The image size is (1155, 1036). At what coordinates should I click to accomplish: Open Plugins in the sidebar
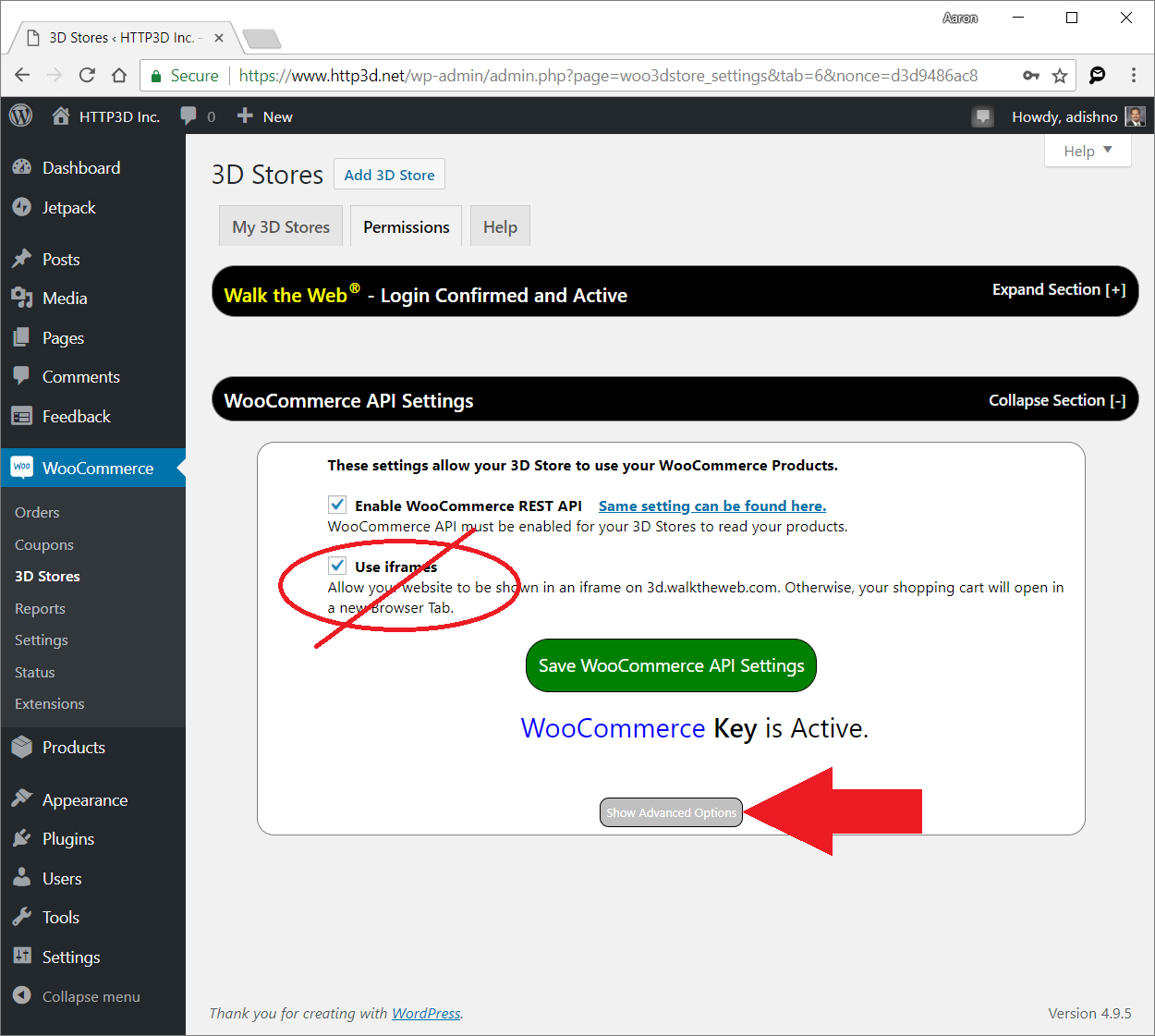(92, 838)
